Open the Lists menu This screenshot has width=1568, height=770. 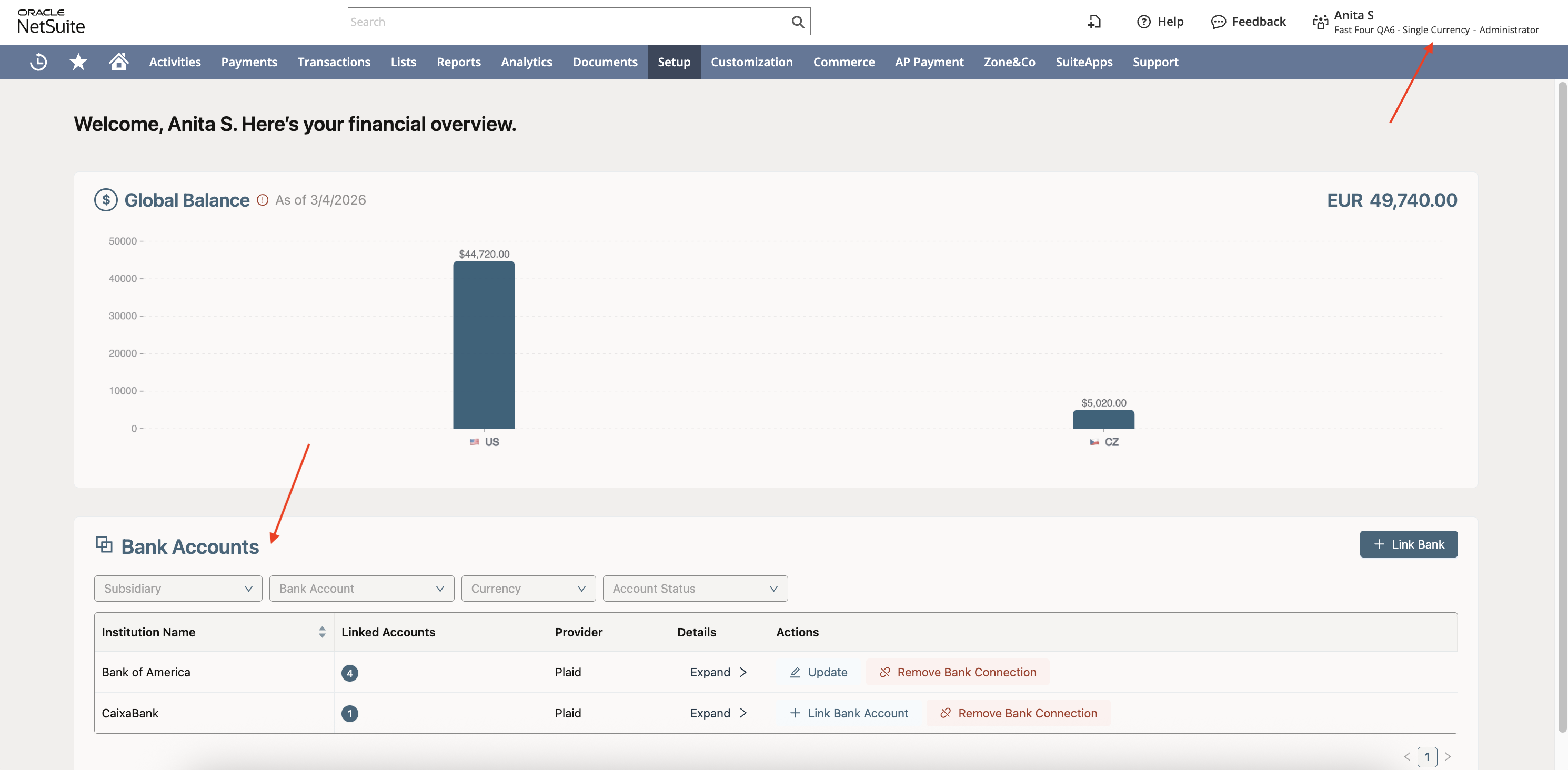404,62
